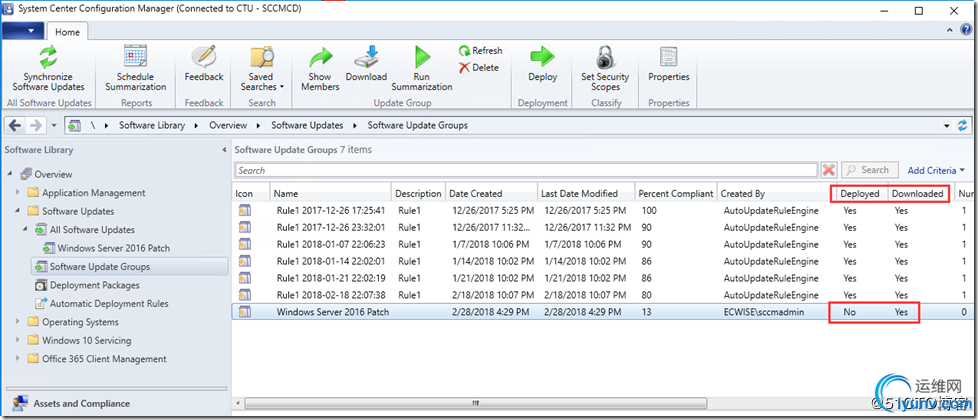The width and height of the screenshot is (978, 420).
Task: Click the address bar refresh icon
Action: (962, 125)
